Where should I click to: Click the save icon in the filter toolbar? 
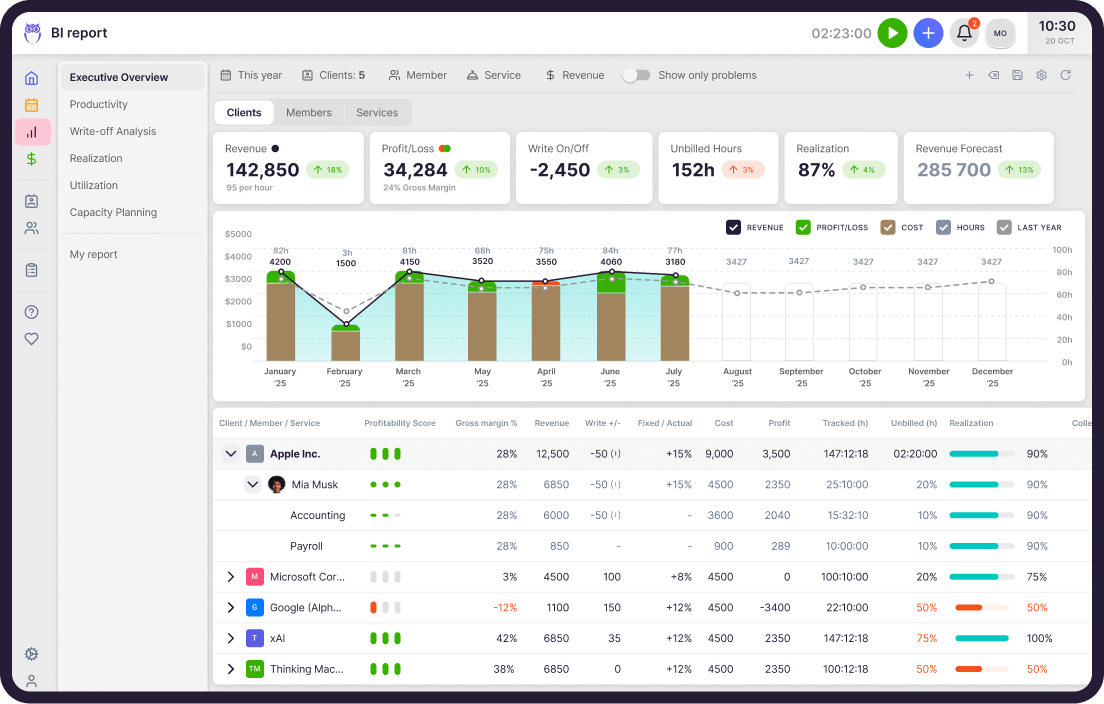[x=1017, y=75]
